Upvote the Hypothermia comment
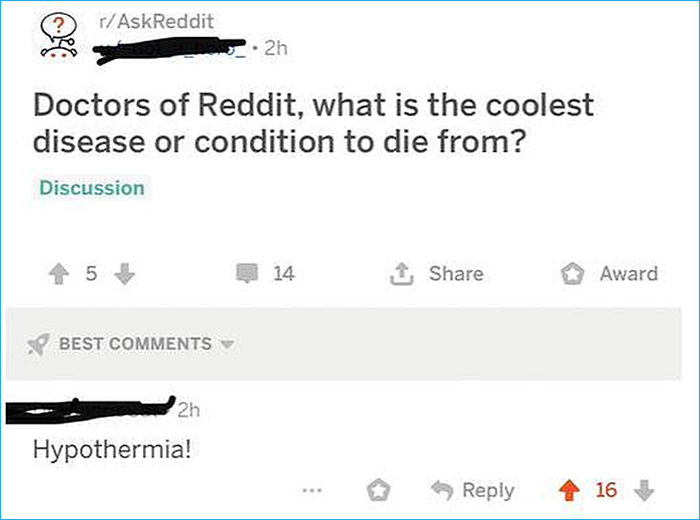Viewport: 700px width, 520px height. pyautogui.click(x=571, y=490)
